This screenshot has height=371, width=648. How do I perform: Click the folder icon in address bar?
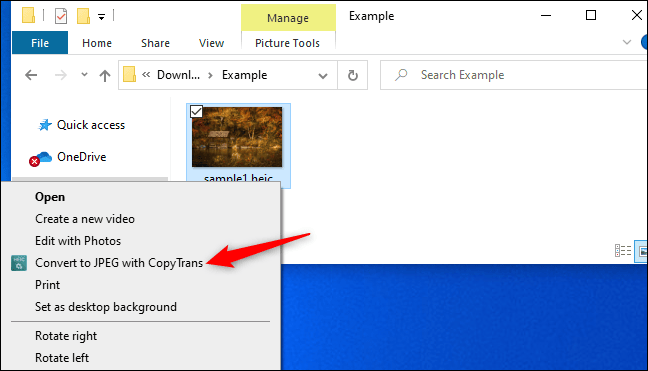pos(129,75)
